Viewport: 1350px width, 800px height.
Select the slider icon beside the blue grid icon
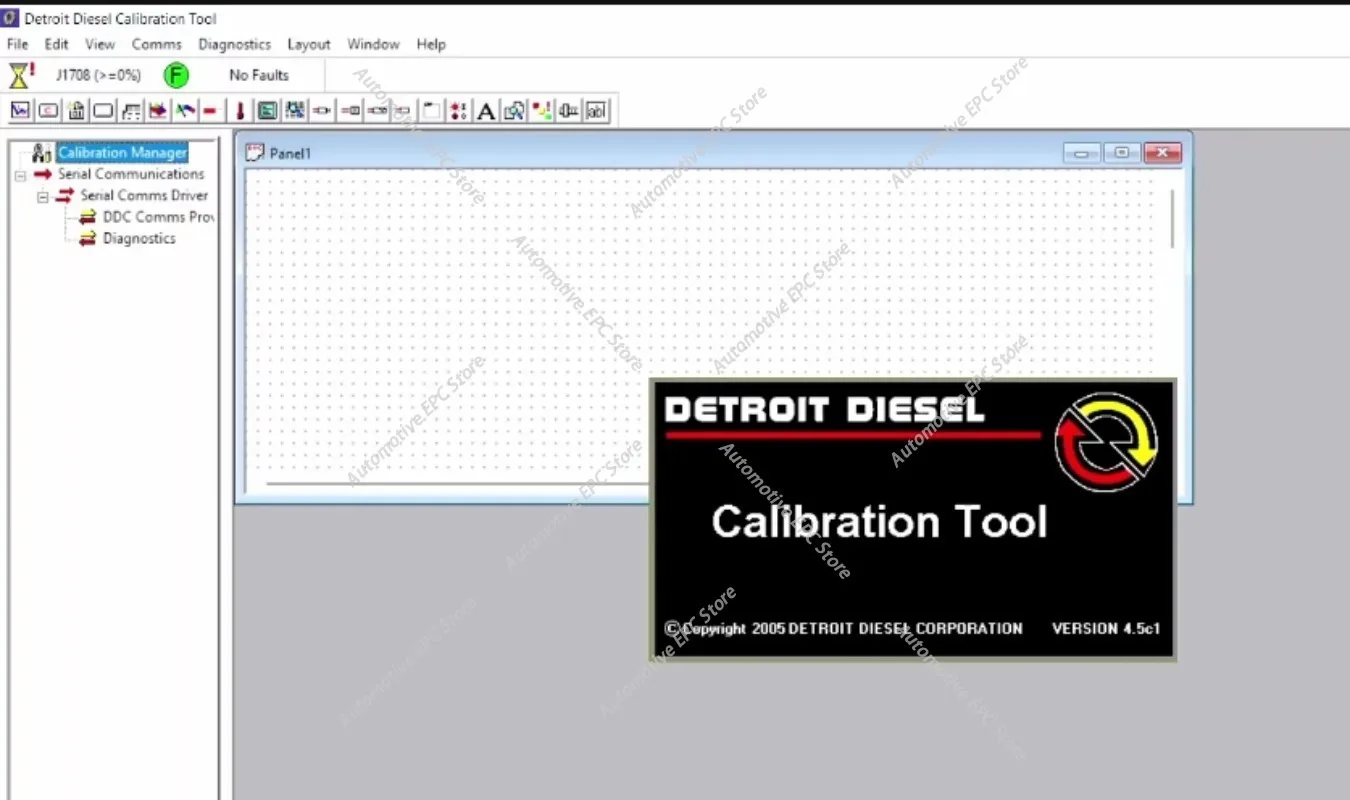(321, 110)
